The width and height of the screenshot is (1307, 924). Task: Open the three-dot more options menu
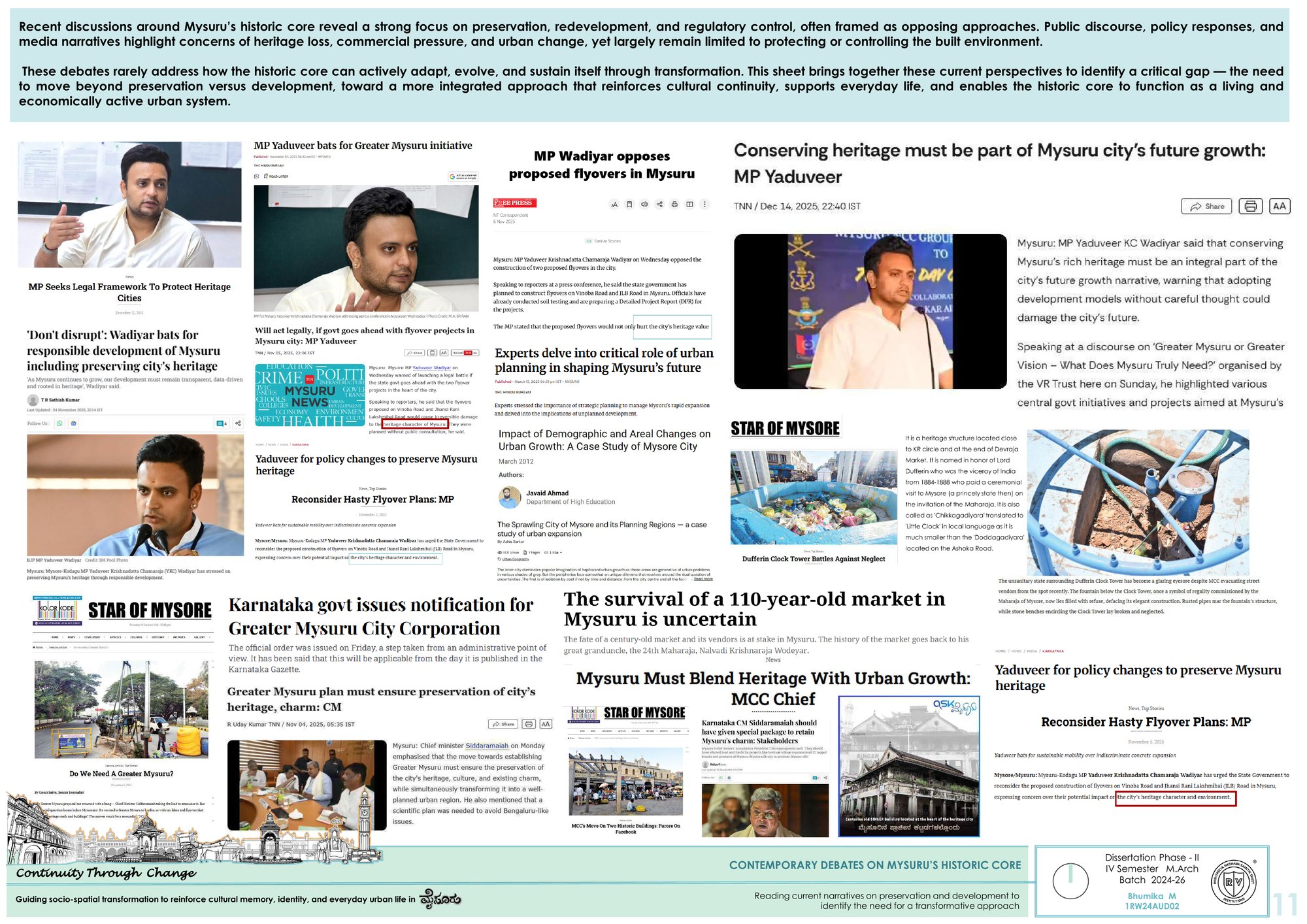(704, 205)
